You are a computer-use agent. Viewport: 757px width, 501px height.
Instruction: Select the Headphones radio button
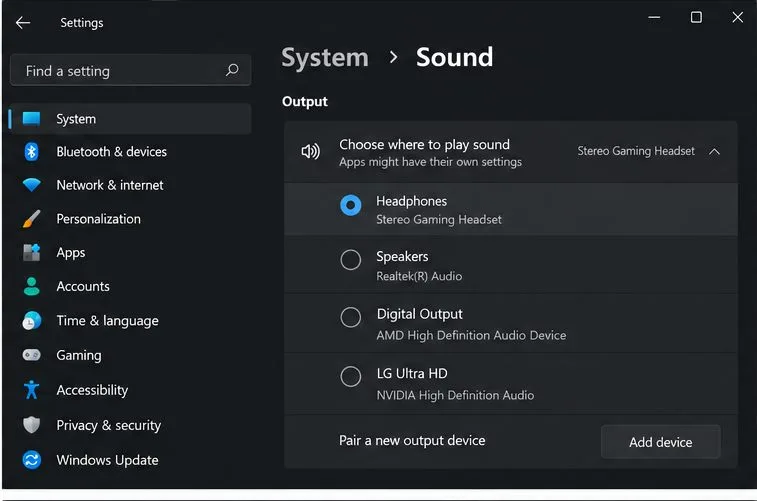click(350, 205)
